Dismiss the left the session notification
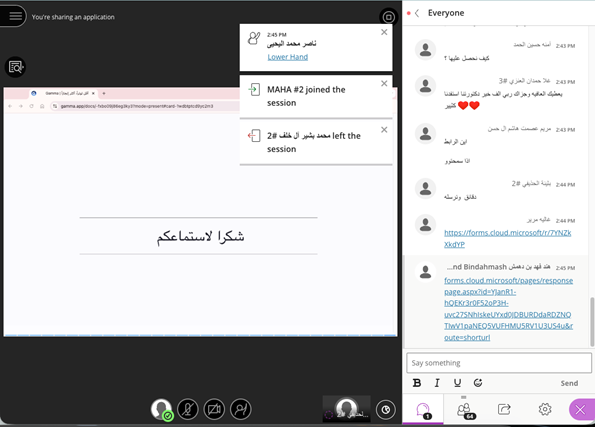The image size is (595, 427). pyautogui.click(x=384, y=130)
